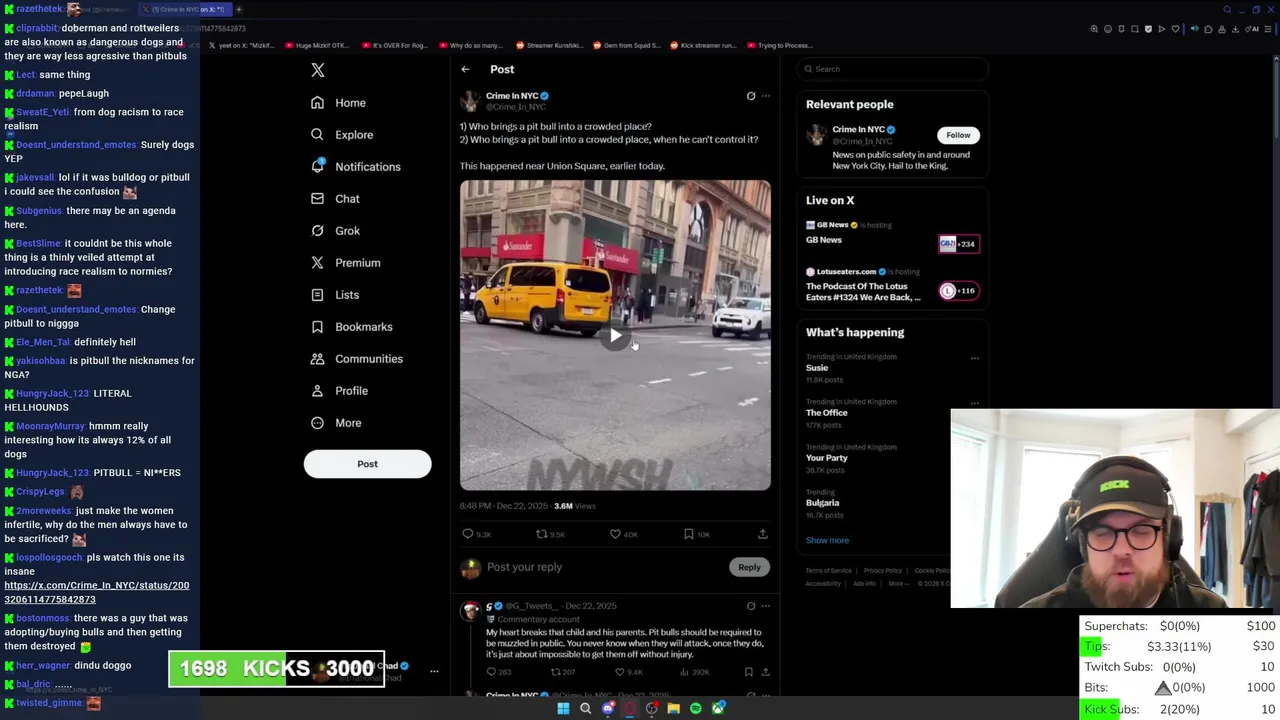Bookmark the G_Tweets reply

pyautogui.click(x=748, y=672)
